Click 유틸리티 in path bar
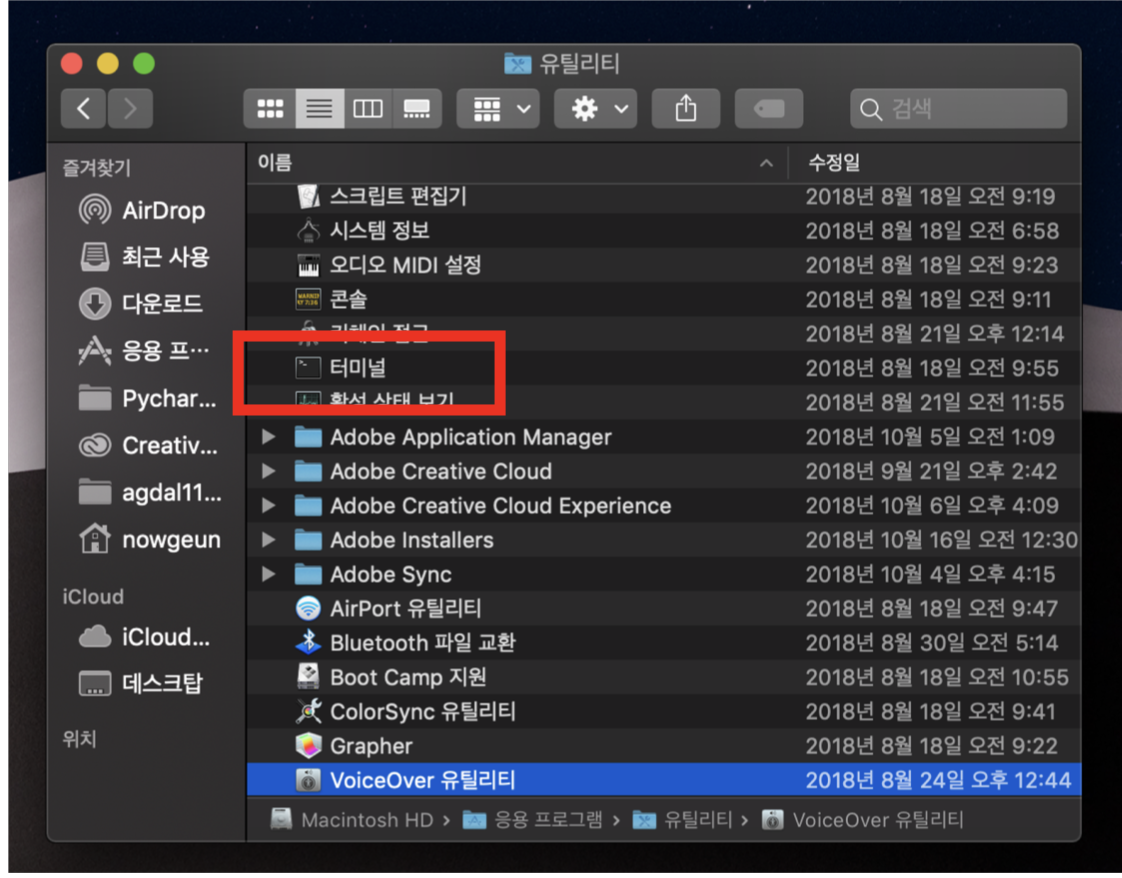The width and height of the screenshot is (1122, 878). point(683,820)
